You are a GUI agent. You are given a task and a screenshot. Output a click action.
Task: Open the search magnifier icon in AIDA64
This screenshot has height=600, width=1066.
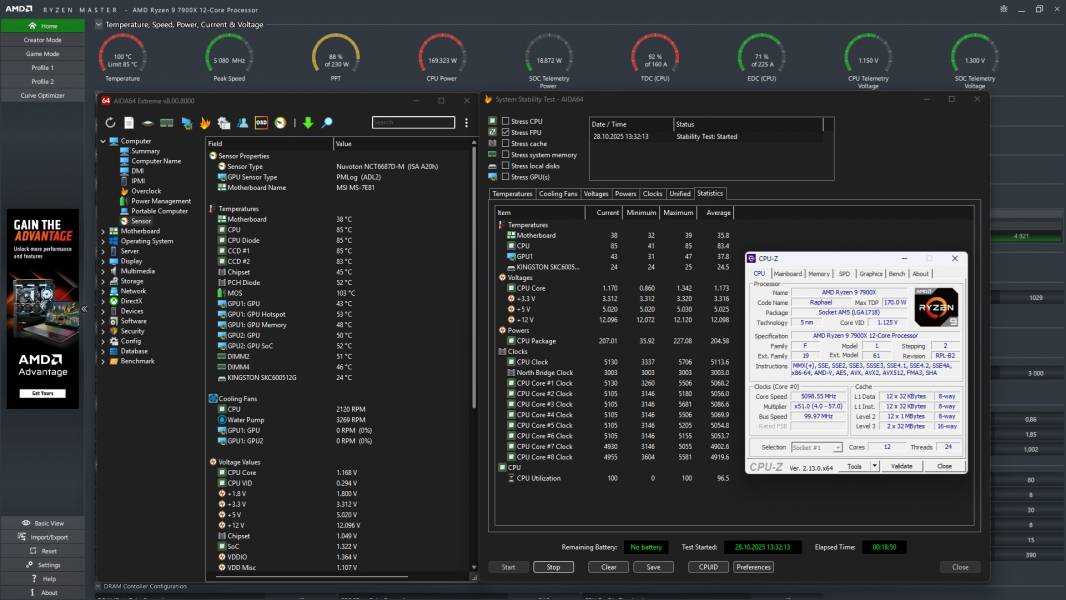(327, 122)
